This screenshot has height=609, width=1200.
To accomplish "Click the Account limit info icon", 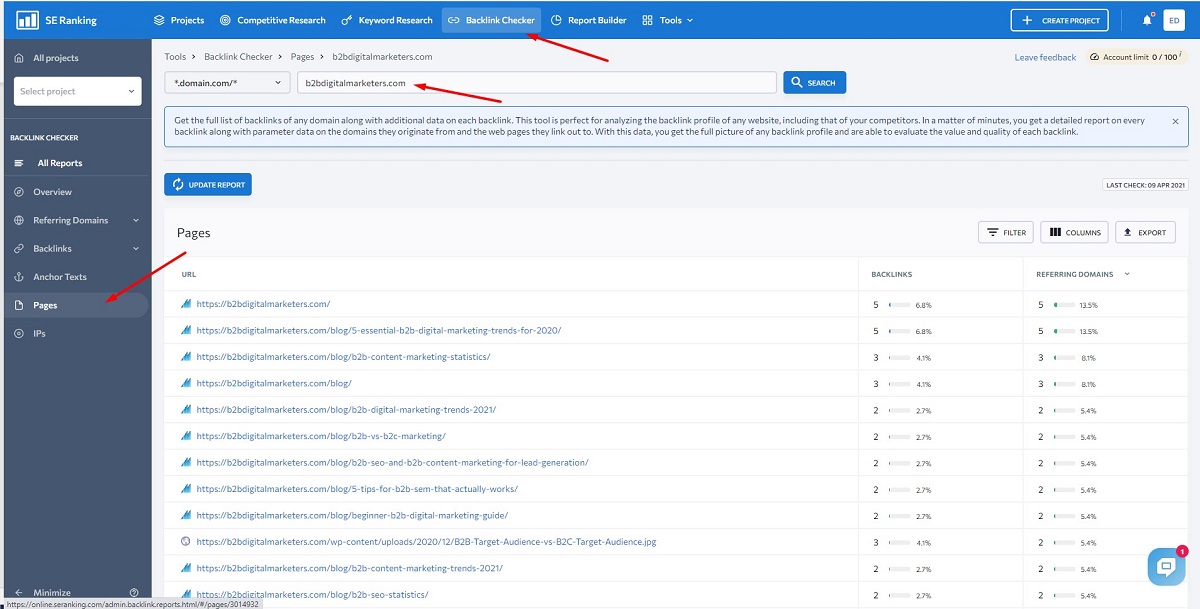I will pyautogui.click(x=1181, y=56).
